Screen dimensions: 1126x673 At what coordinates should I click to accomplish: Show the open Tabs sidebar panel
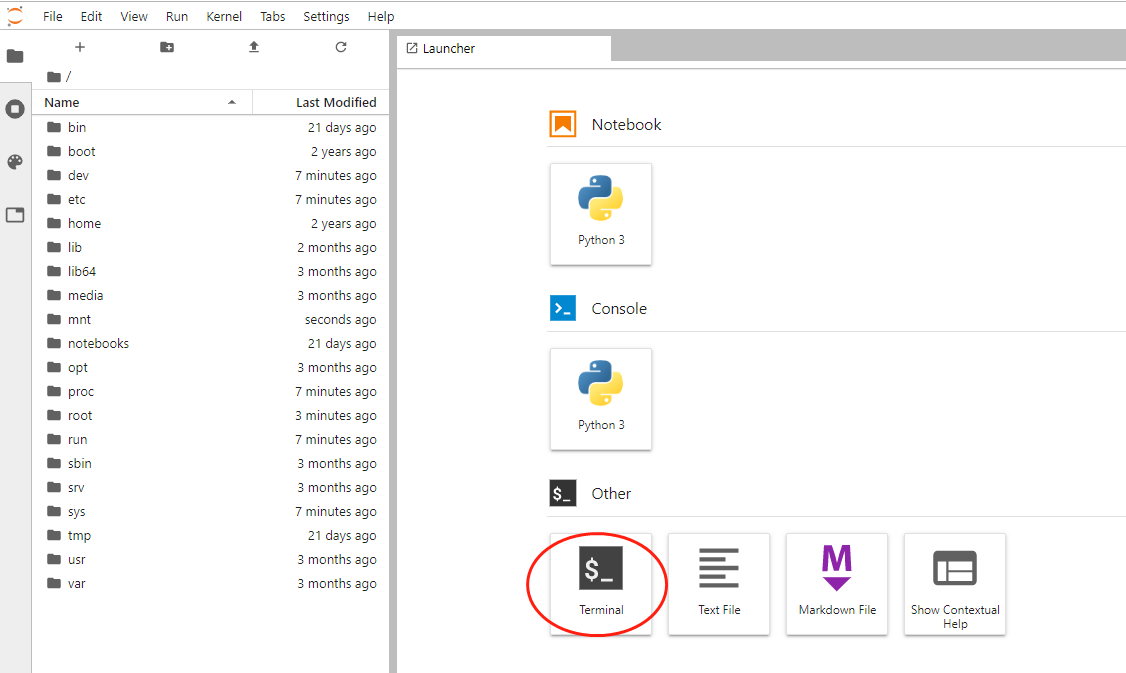click(x=15, y=215)
